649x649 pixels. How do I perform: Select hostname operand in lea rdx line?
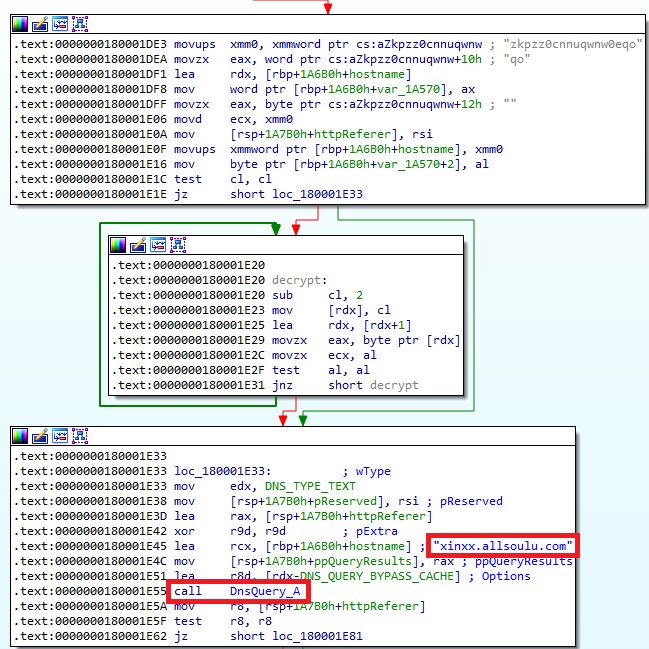coord(377,74)
